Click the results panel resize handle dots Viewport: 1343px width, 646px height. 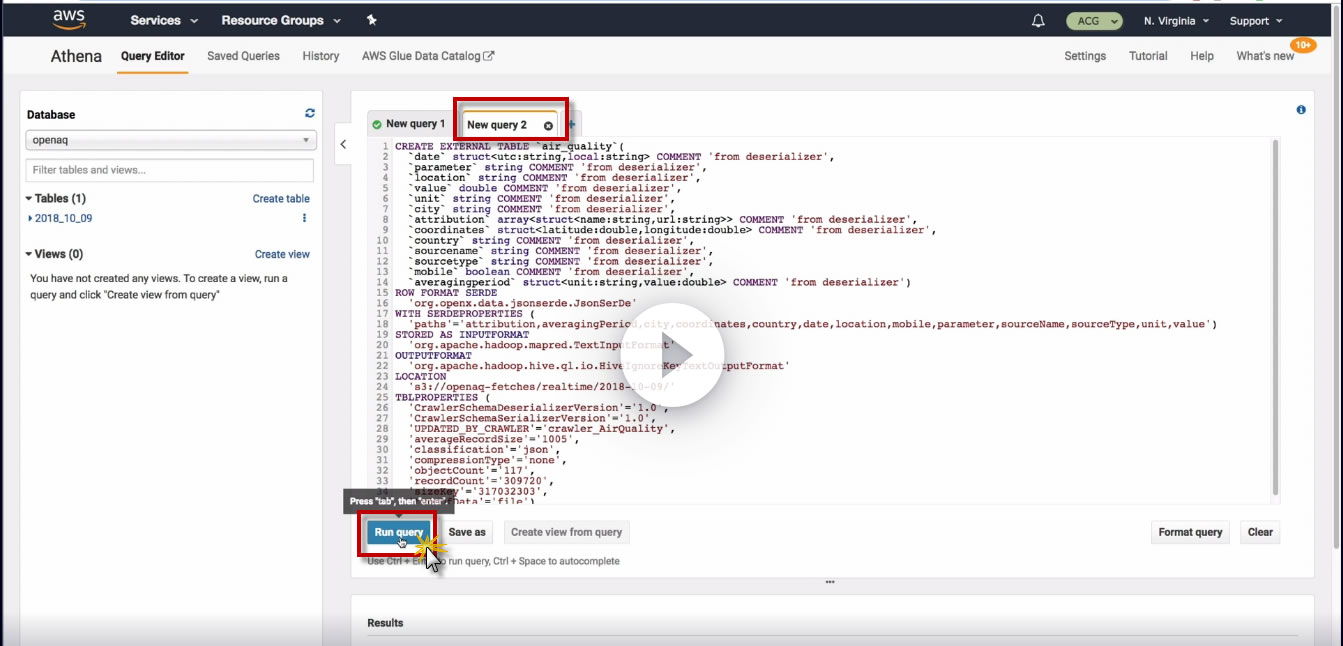tap(829, 582)
